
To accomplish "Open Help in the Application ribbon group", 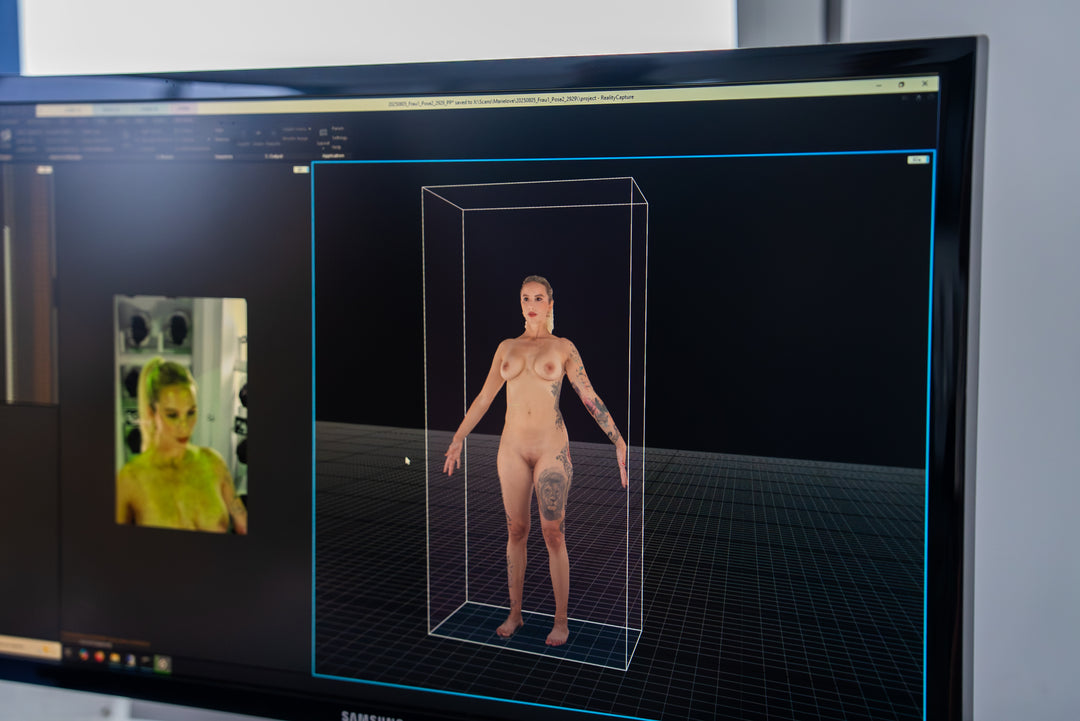I will (x=336, y=146).
